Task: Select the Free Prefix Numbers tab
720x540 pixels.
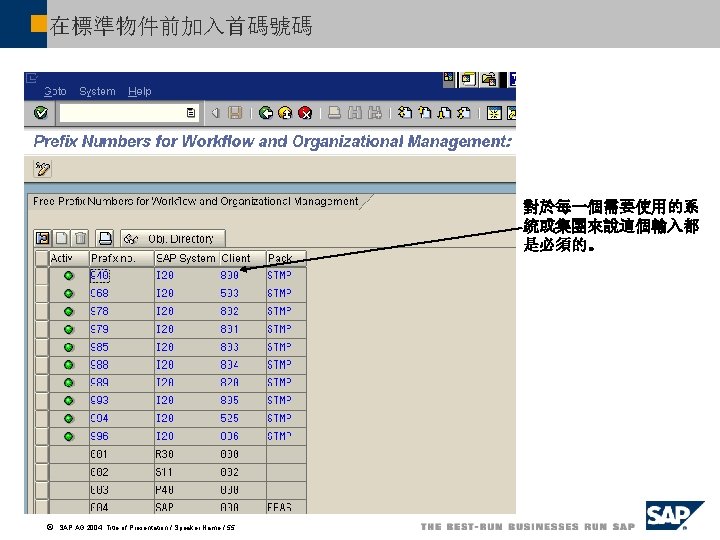Action: tap(196, 201)
